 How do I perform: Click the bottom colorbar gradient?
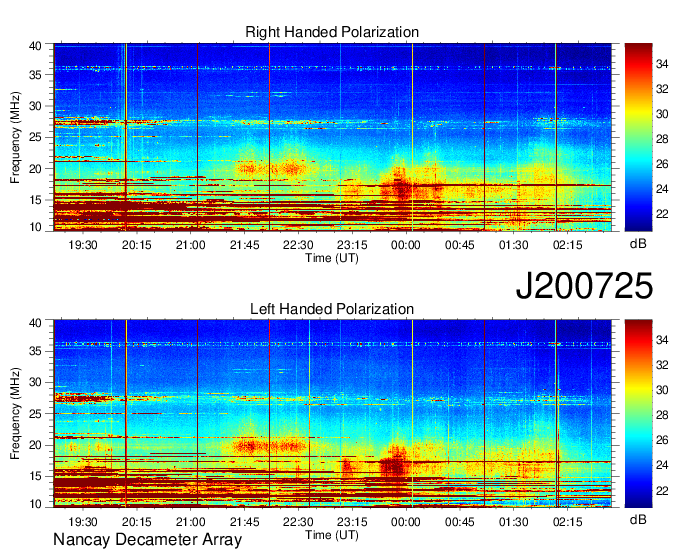coord(638,414)
